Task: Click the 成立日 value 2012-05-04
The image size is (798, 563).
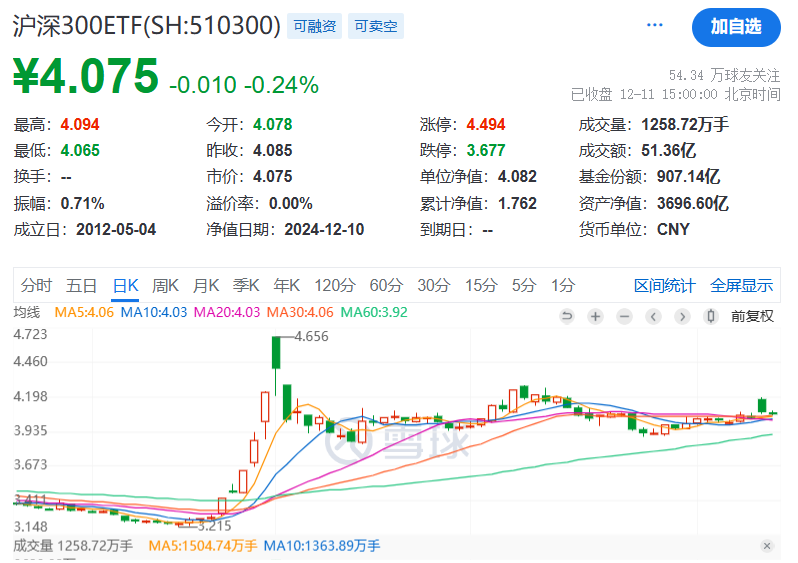Action: pos(116,230)
